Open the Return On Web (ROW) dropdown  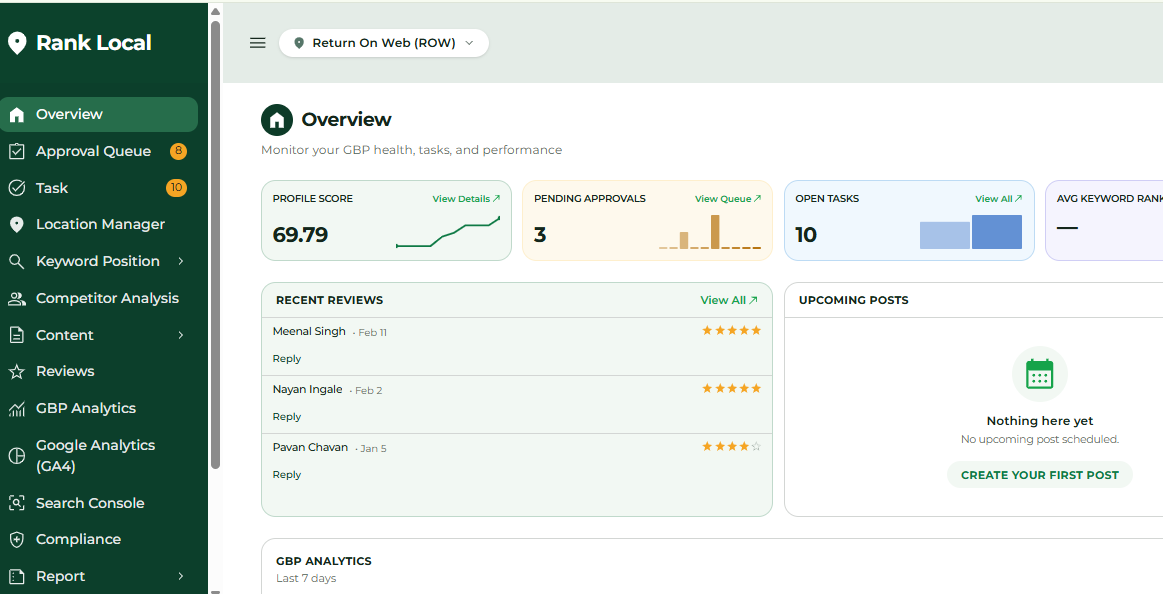[383, 43]
